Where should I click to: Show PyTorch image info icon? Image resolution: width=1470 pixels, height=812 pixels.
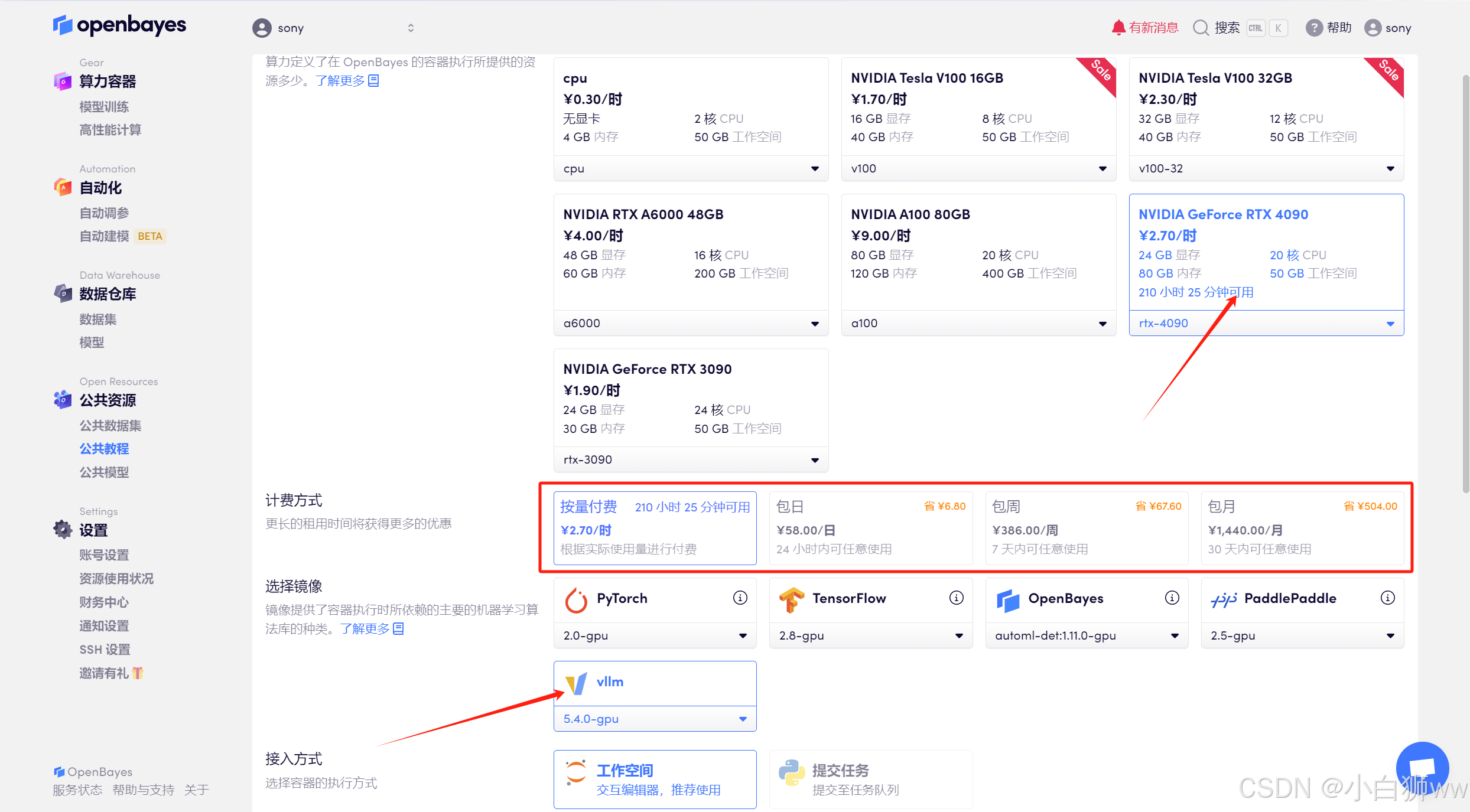click(x=740, y=598)
